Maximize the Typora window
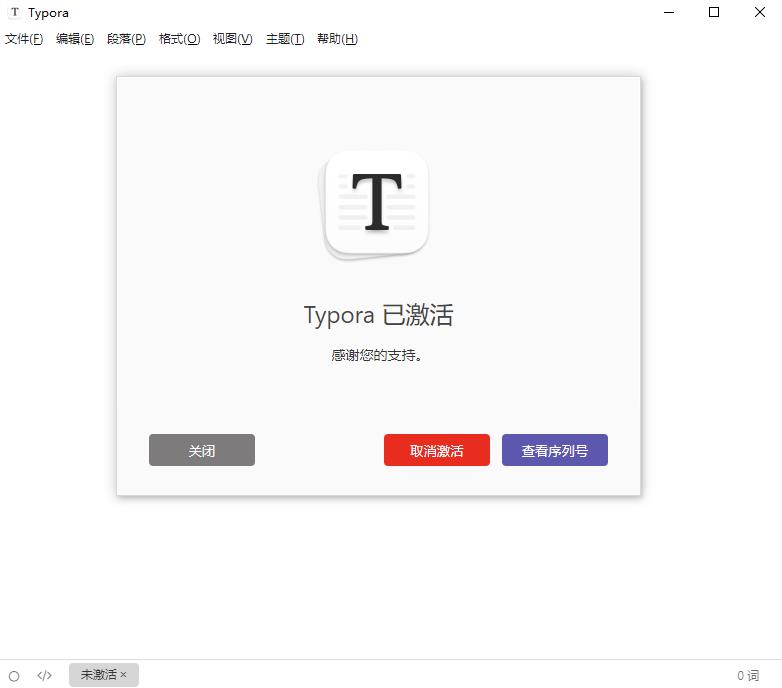This screenshot has height=688, width=782. coord(714,12)
